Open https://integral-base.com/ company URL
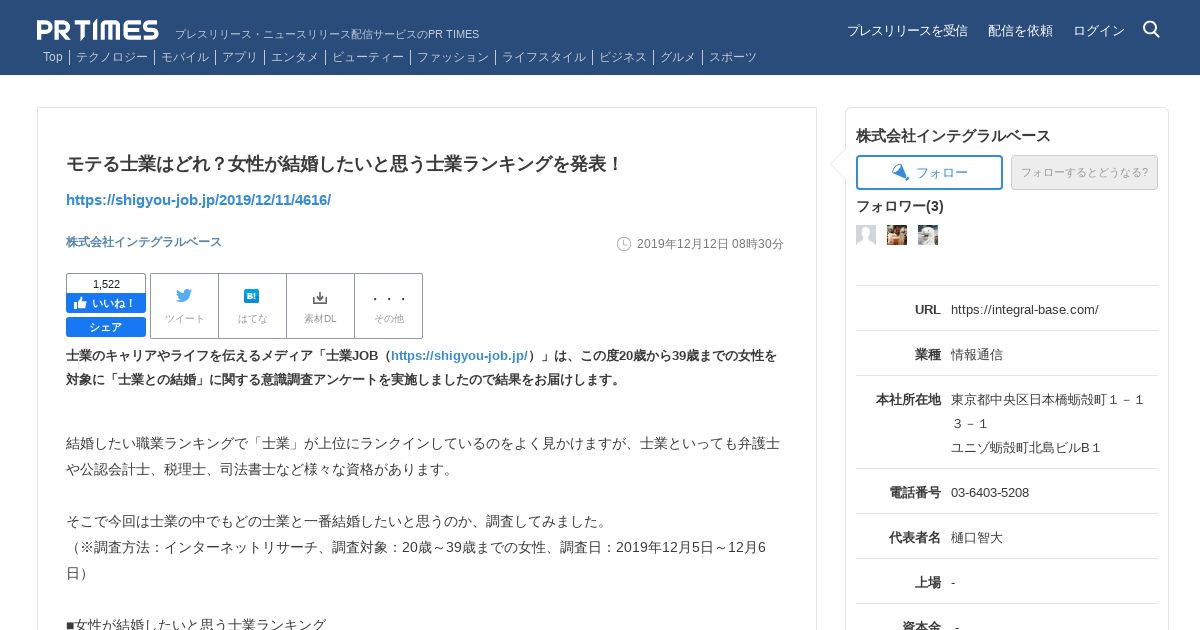The image size is (1200, 630). click(1025, 309)
